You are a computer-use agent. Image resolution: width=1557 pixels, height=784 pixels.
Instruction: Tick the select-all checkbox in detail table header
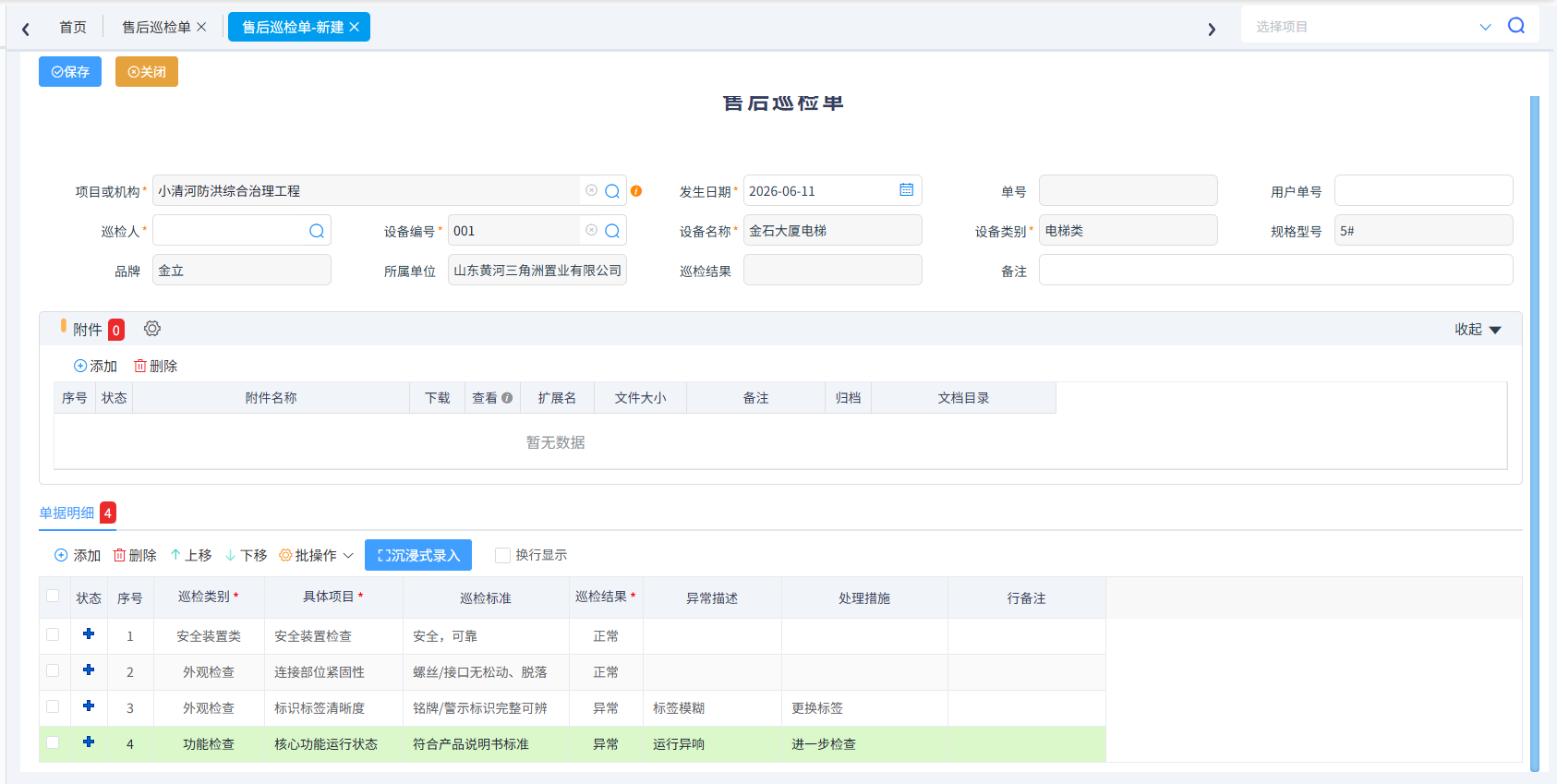53,596
